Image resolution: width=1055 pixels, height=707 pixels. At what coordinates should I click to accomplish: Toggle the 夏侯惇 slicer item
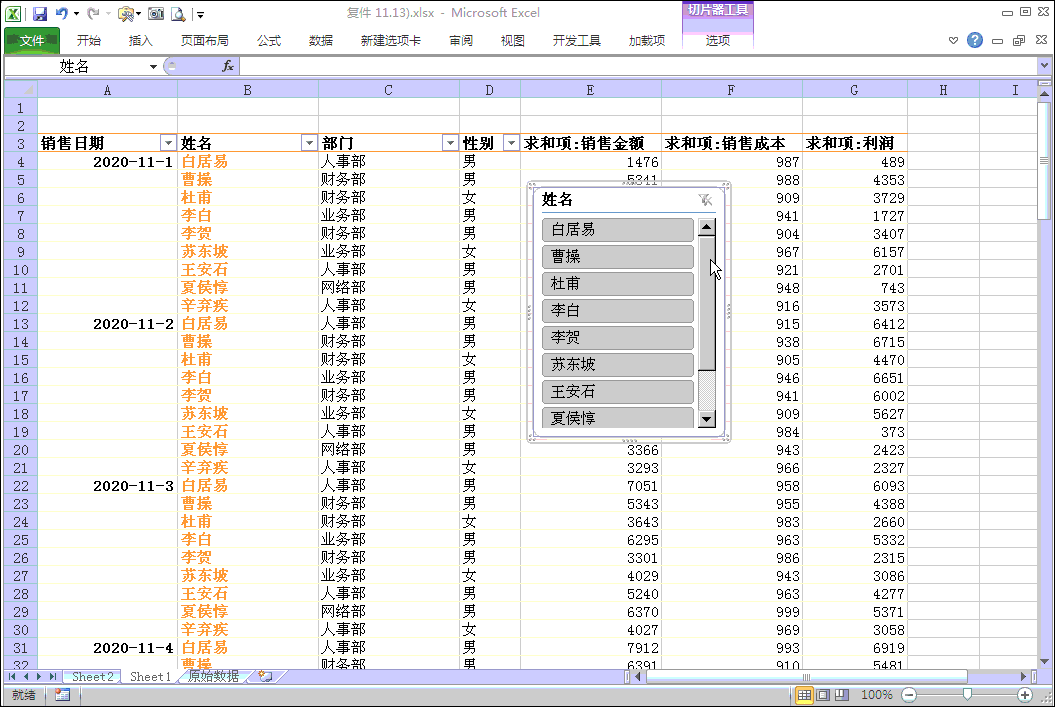coord(618,417)
